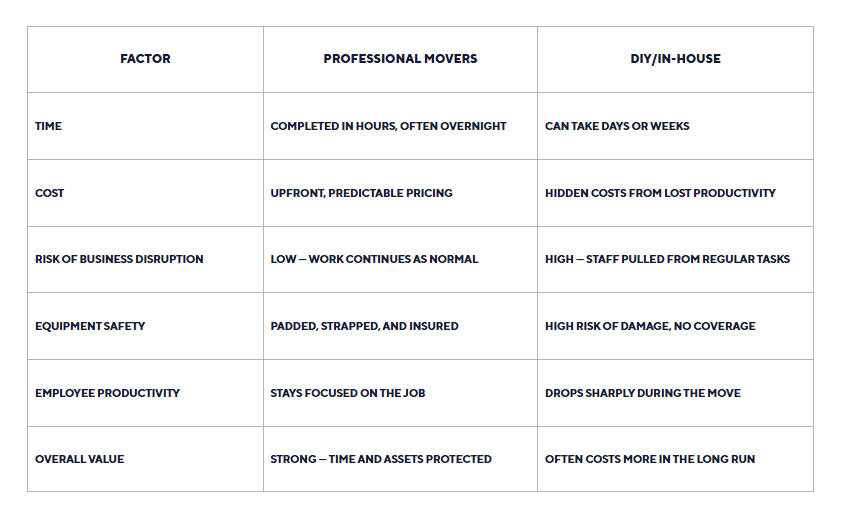Click the DIY/IN-HOUSE column header
The image size is (866, 511).
coord(675,59)
